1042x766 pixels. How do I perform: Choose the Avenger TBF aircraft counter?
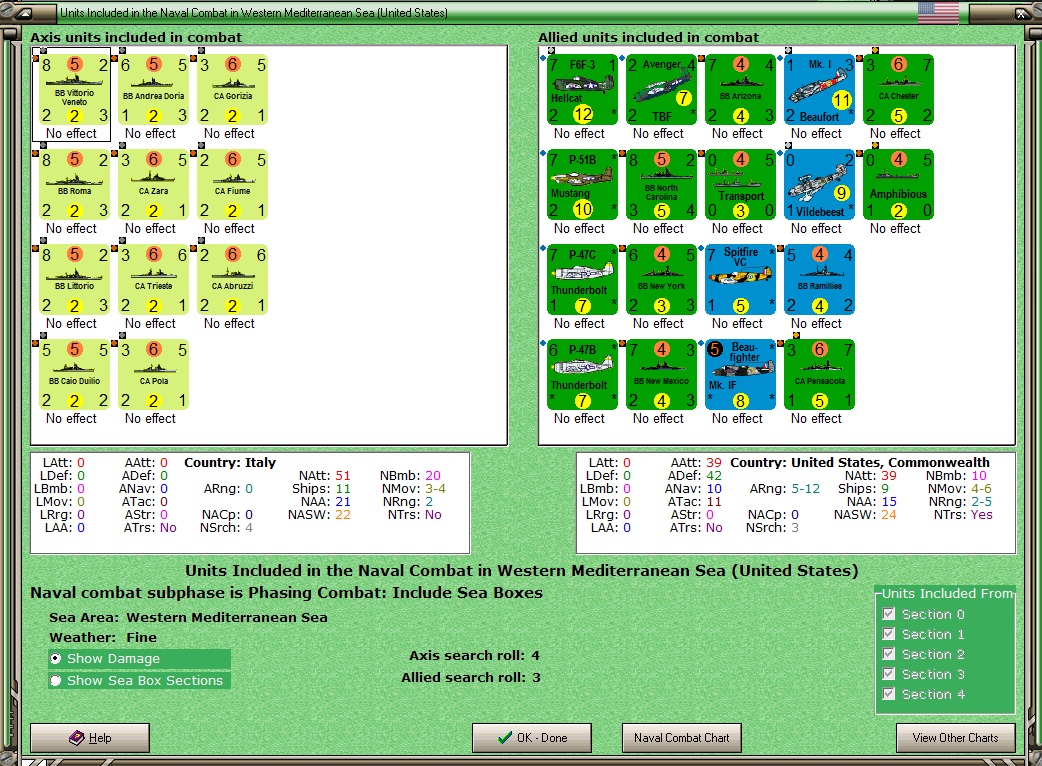point(661,90)
